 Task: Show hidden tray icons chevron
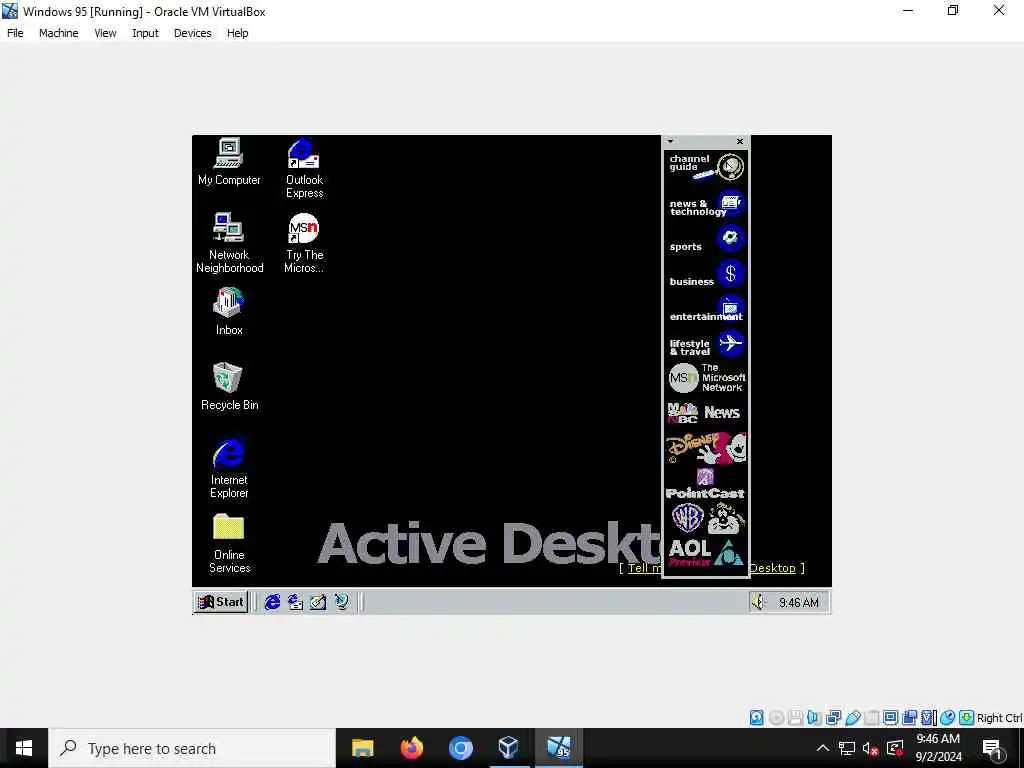pyautogui.click(x=823, y=748)
